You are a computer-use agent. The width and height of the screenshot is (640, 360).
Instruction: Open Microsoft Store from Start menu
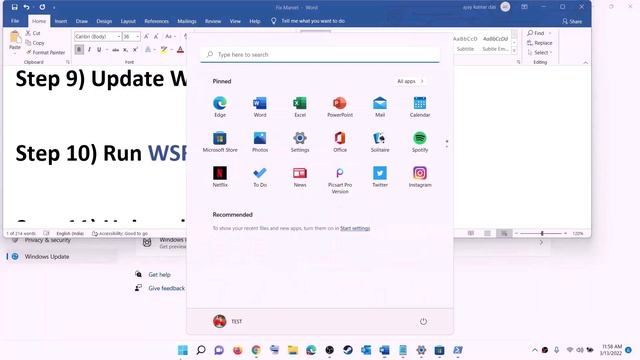coord(220,142)
